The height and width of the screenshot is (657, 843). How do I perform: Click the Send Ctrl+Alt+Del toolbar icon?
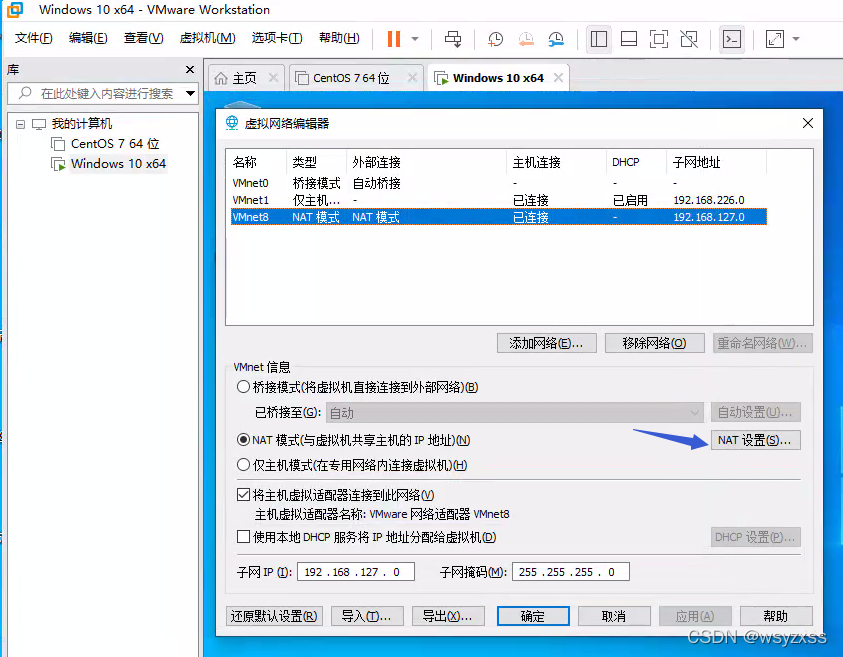453,39
